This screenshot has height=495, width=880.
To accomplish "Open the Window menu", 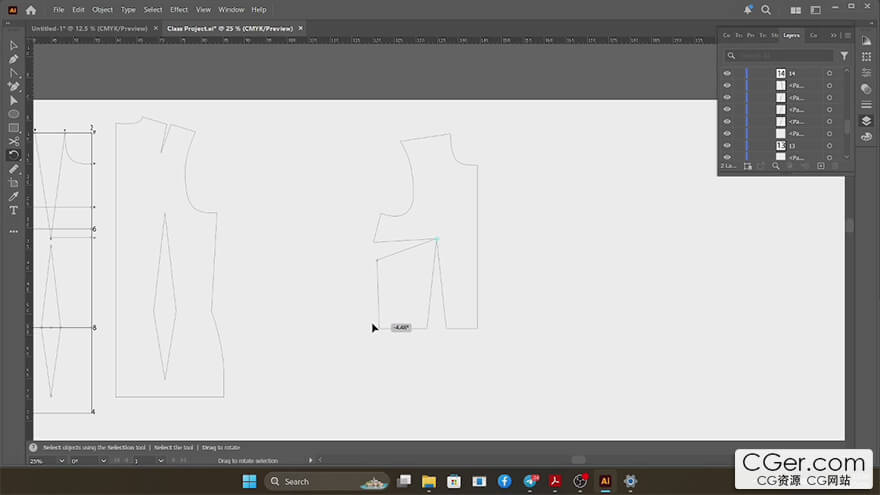I will coord(231,10).
